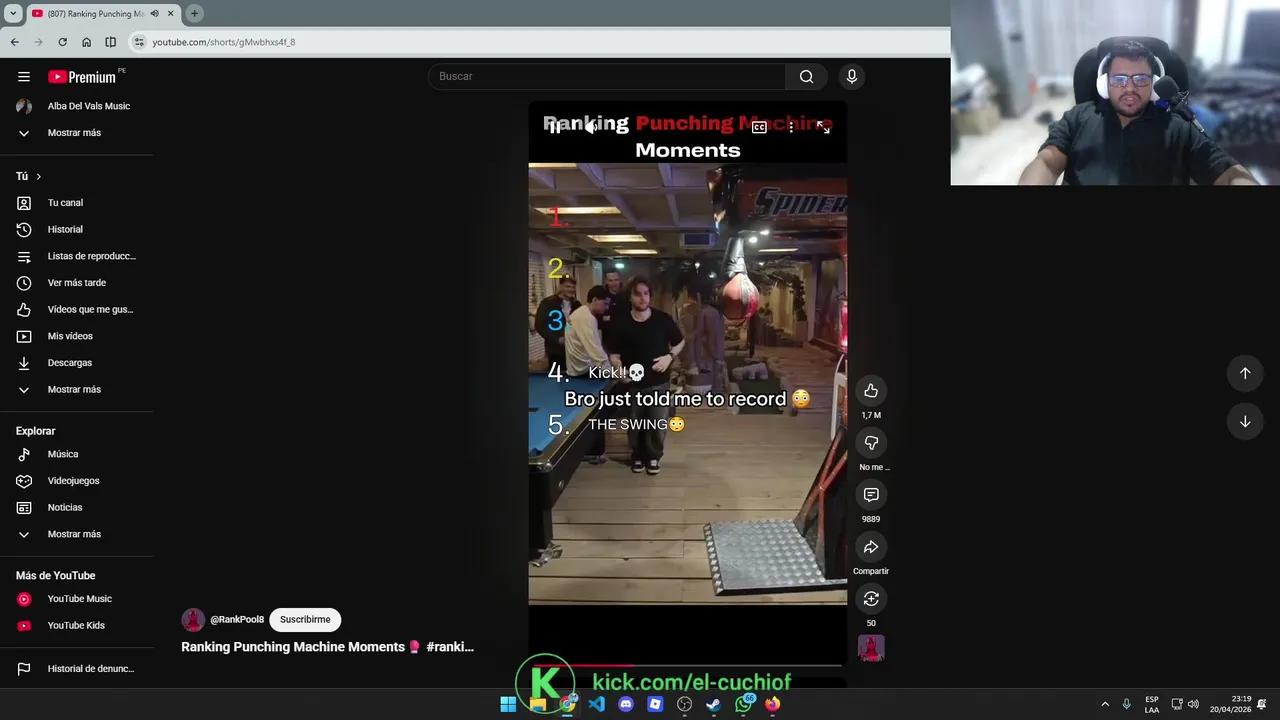Expand Mostrar más under Descargas

tap(77, 390)
